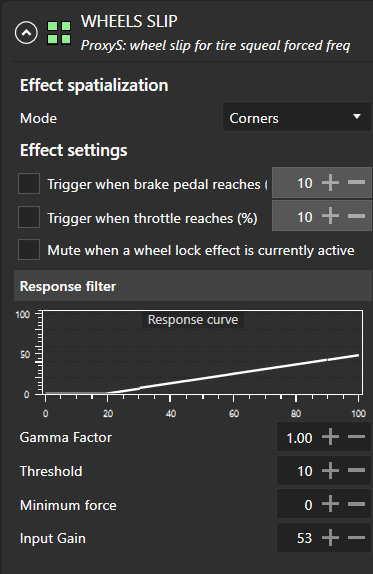Image resolution: width=373 pixels, height=574 pixels.
Task: Decrease brake pedal trigger value with minus
Action: tap(356, 182)
